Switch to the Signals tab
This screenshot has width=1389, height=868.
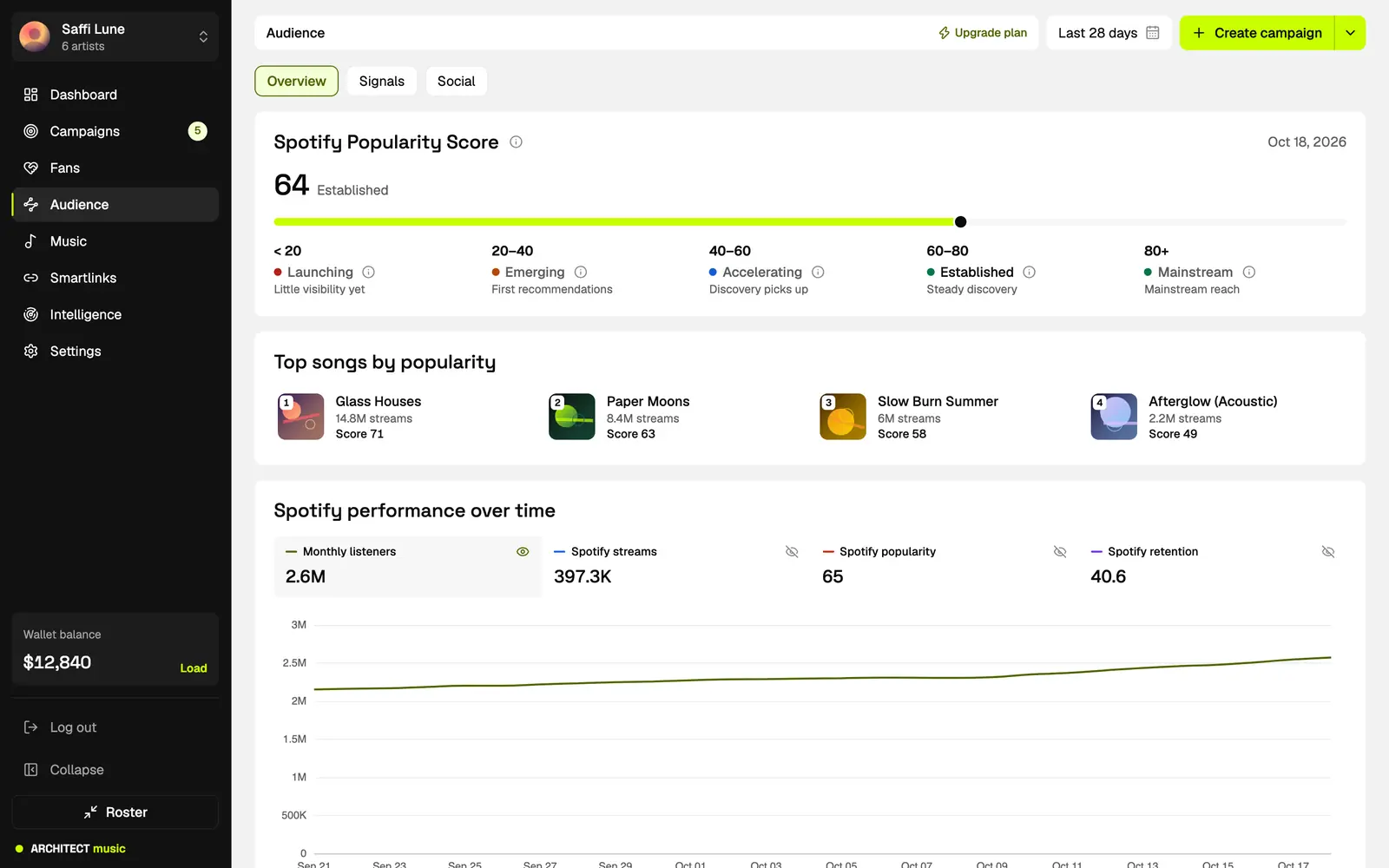pos(382,81)
